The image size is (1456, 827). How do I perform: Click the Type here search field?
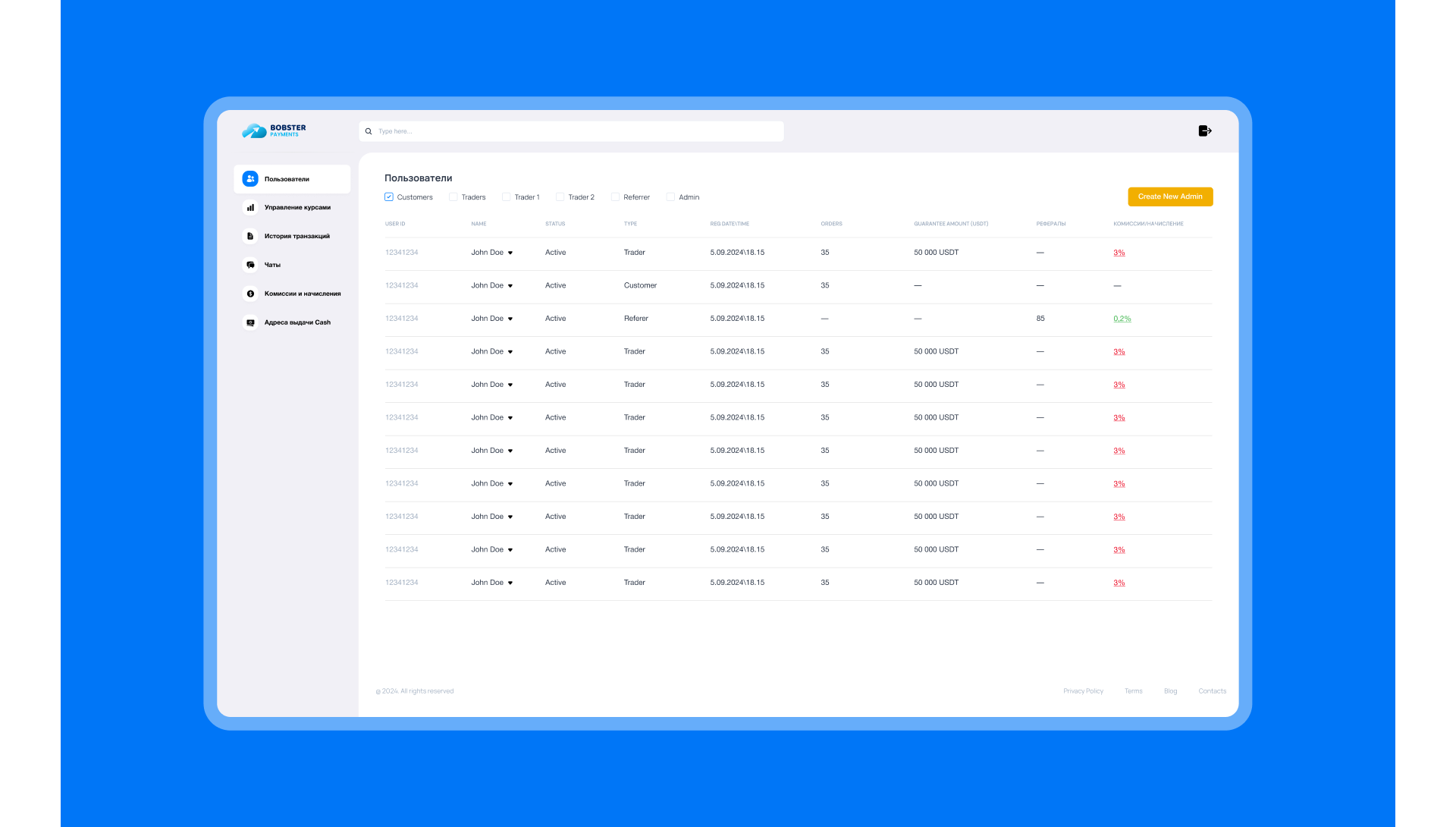576,131
